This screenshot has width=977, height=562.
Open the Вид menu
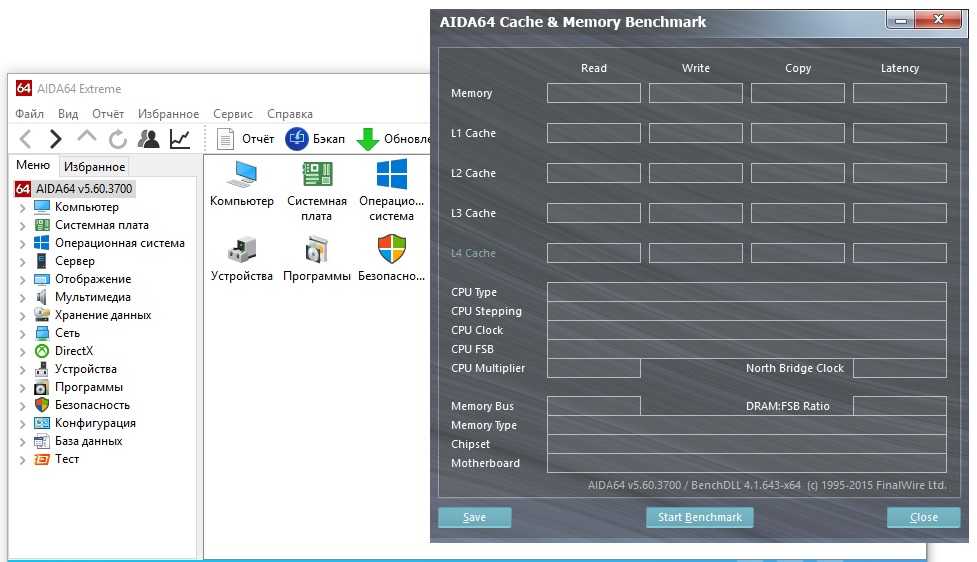click(x=68, y=113)
